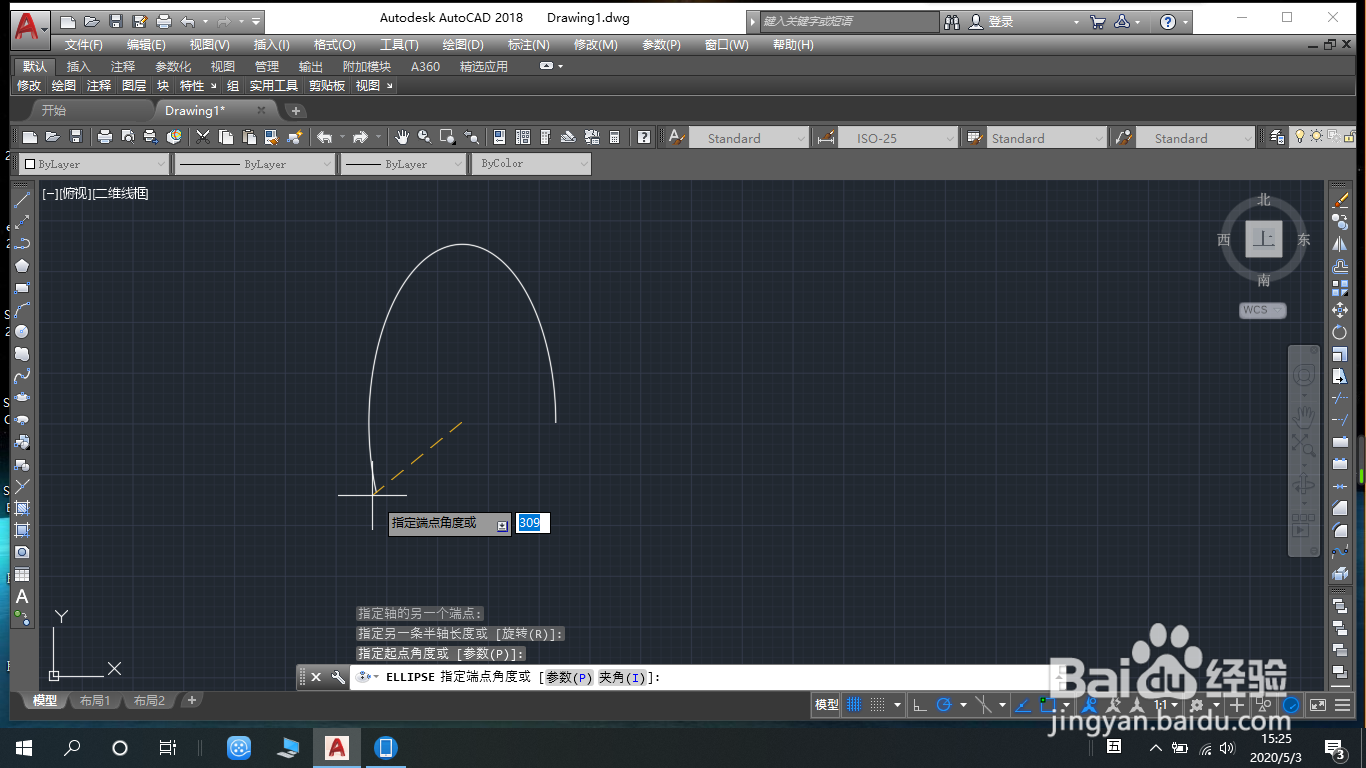This screenshot has width=1366, height=768.
Task: Click the WCS button below ViewCube
Action: point(1262,310)
